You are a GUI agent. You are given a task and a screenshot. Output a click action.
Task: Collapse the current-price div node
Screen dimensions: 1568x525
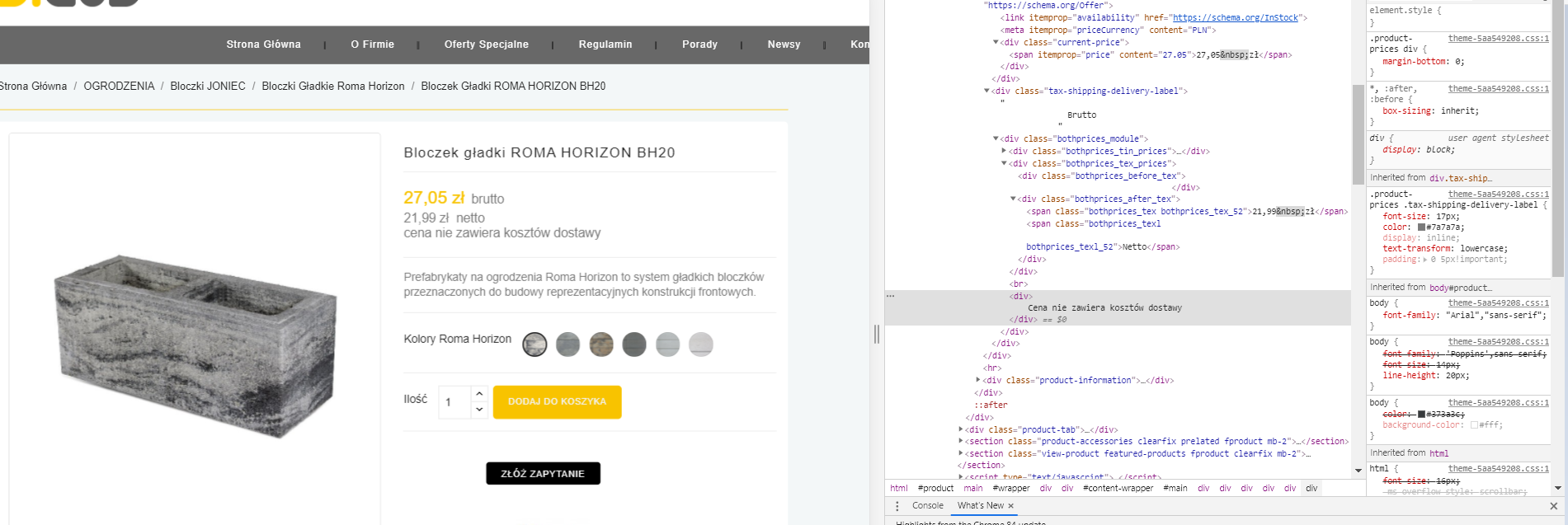click(996, 42)
